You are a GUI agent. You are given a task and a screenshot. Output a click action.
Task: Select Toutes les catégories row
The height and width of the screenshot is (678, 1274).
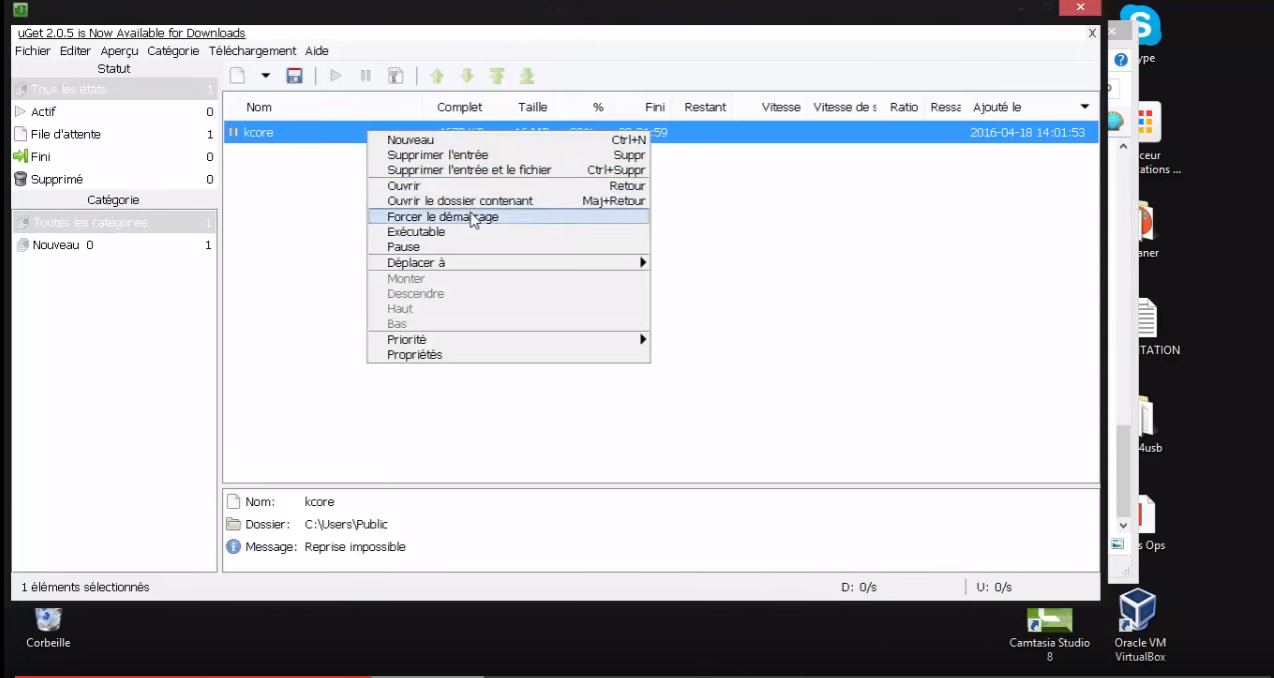coord(114,222)
